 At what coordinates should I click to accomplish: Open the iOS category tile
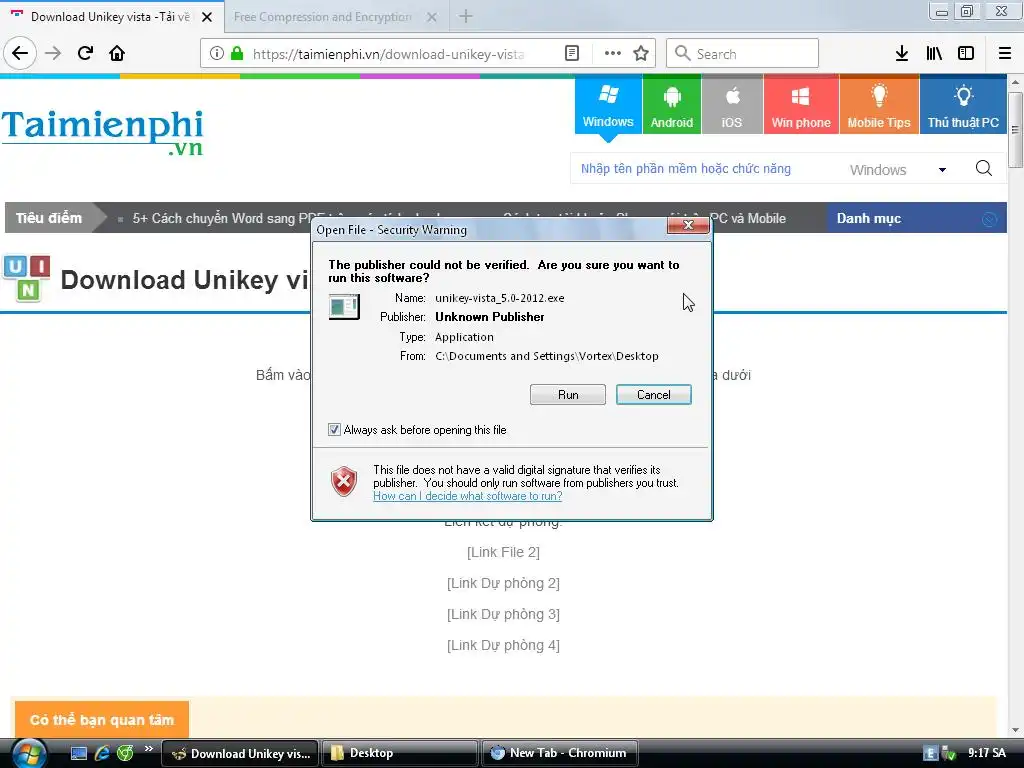(731, 105)
